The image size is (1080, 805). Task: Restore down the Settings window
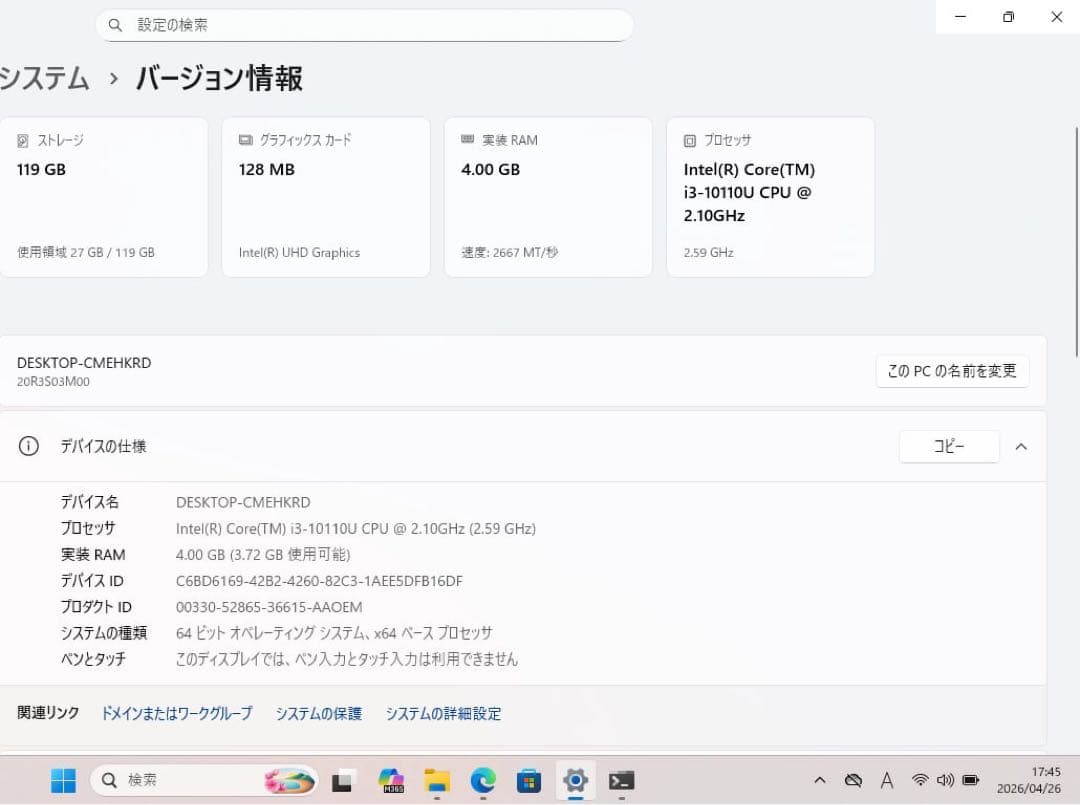[x=1008, y=17]
